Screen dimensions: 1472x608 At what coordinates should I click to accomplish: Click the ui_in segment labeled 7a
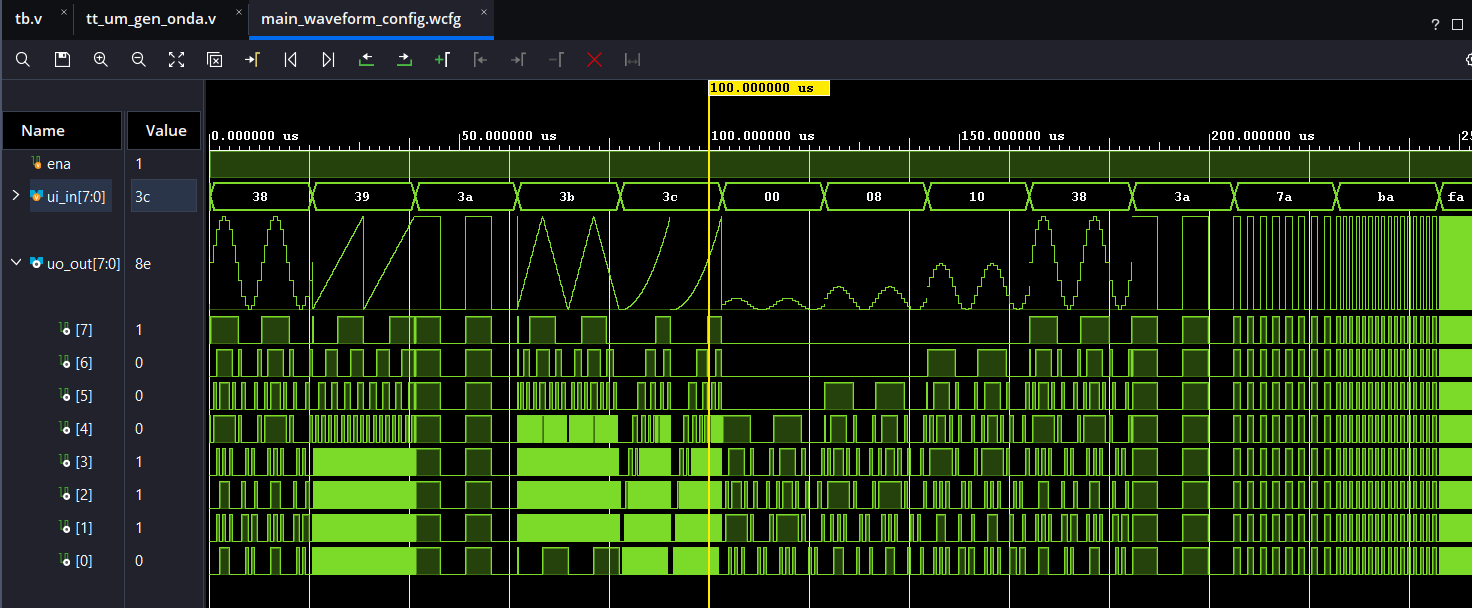[x=1284, y=197]
